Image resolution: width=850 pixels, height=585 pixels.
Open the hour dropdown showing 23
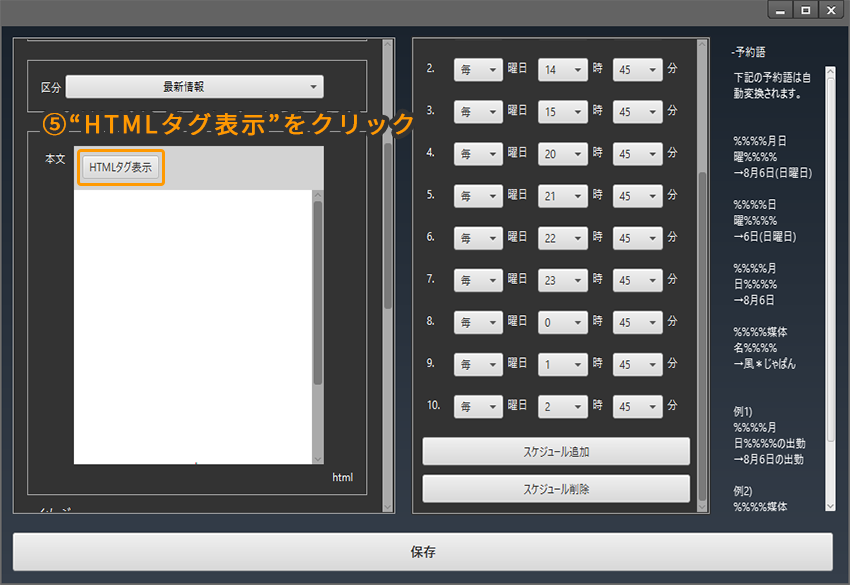pyautogui.click(x=563, y=280)
